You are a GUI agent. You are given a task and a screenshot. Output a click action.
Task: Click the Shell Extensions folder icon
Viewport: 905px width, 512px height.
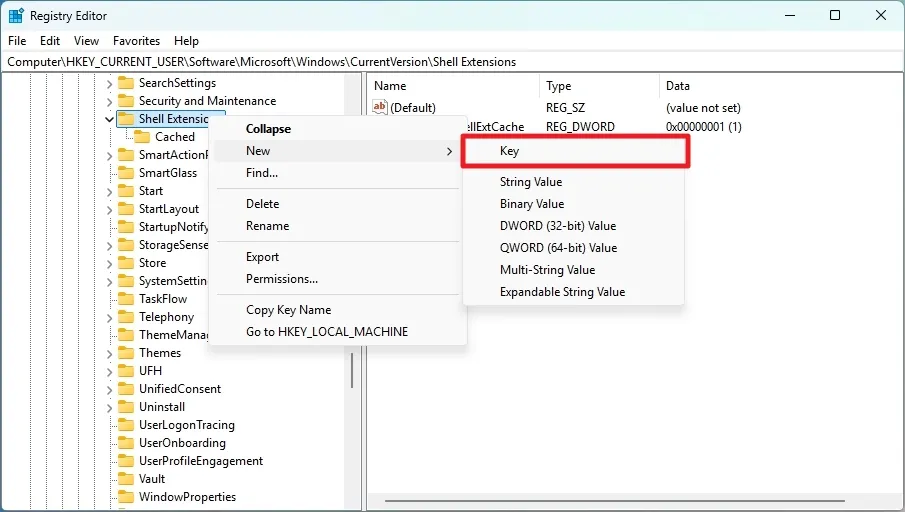[126, 119]
